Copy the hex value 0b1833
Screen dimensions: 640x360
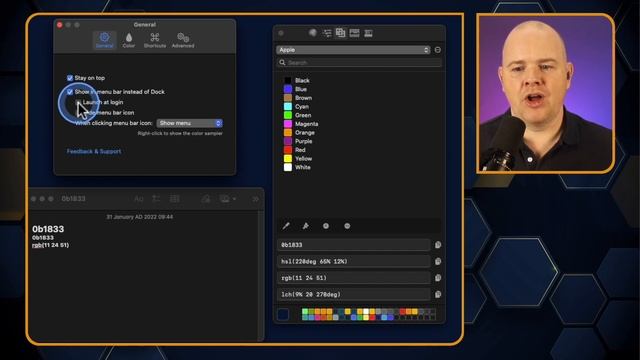point(438,245)
